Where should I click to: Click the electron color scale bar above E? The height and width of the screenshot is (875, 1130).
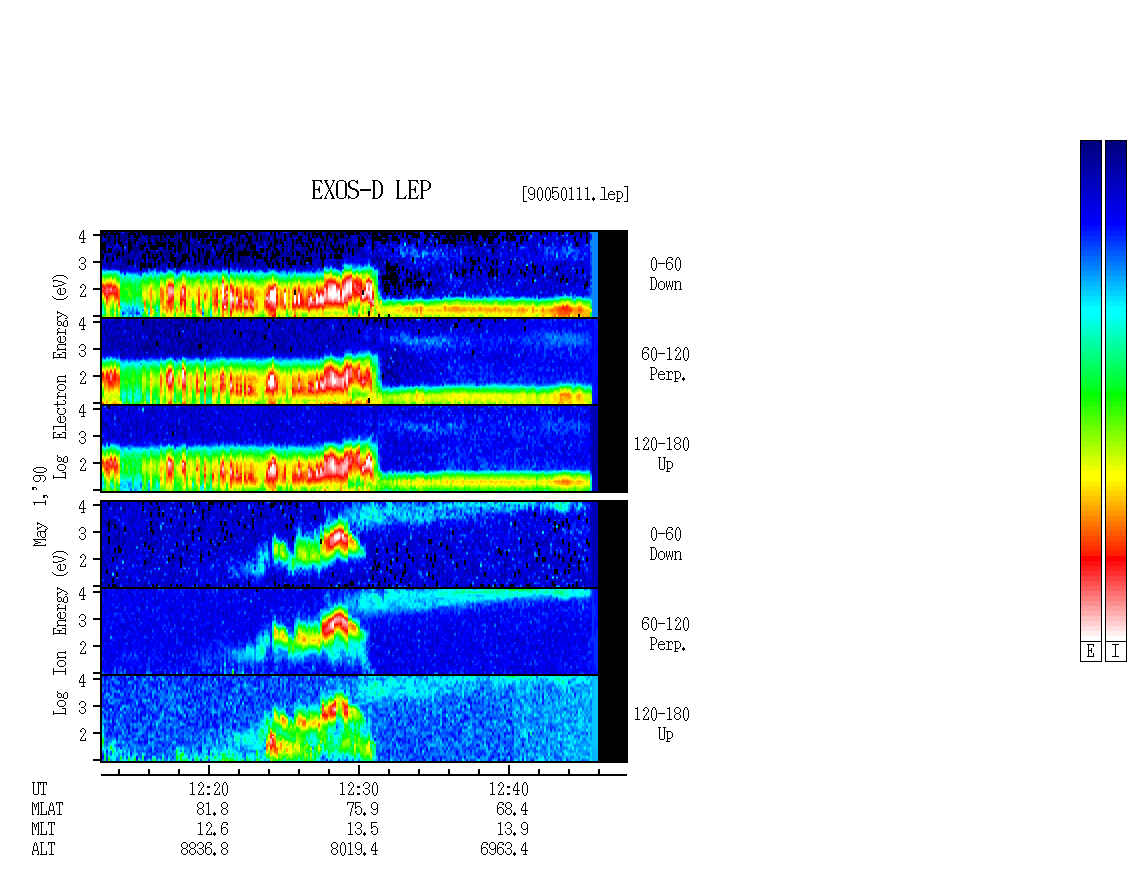(x=1090, y=390)
